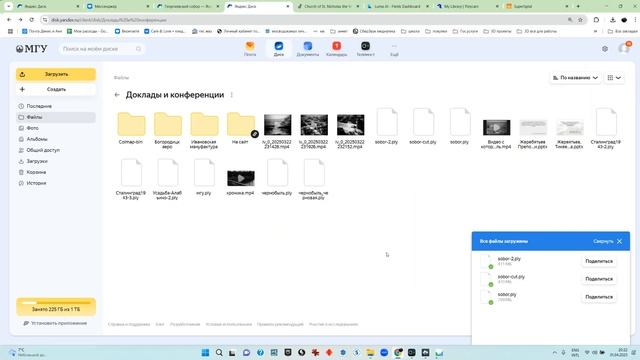This screenshot has height=360, width=640.
Task: Select the sobor-2.ply file
Action: (x=387, y=126)
